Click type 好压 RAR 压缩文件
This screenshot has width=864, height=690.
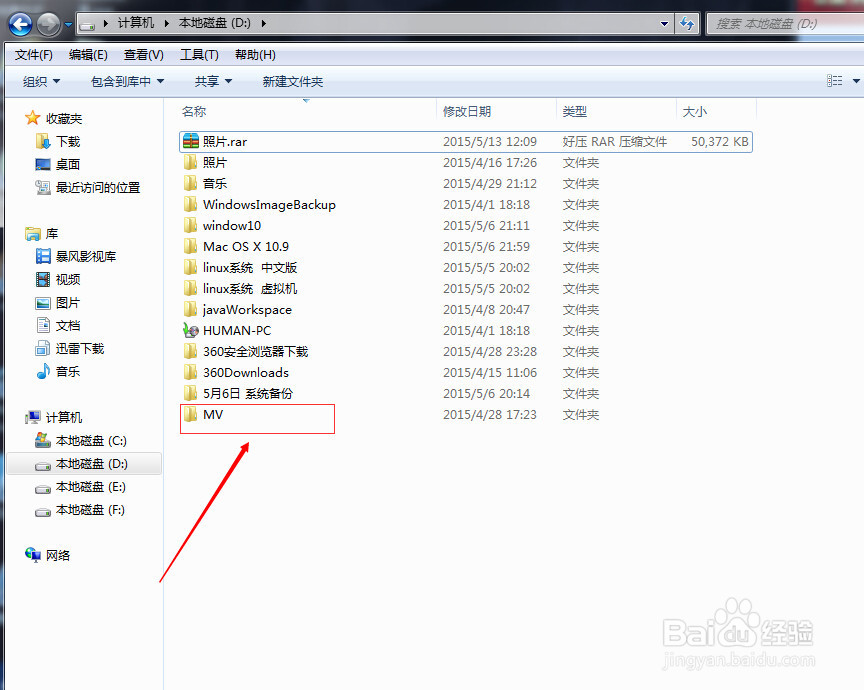point(614,142)
